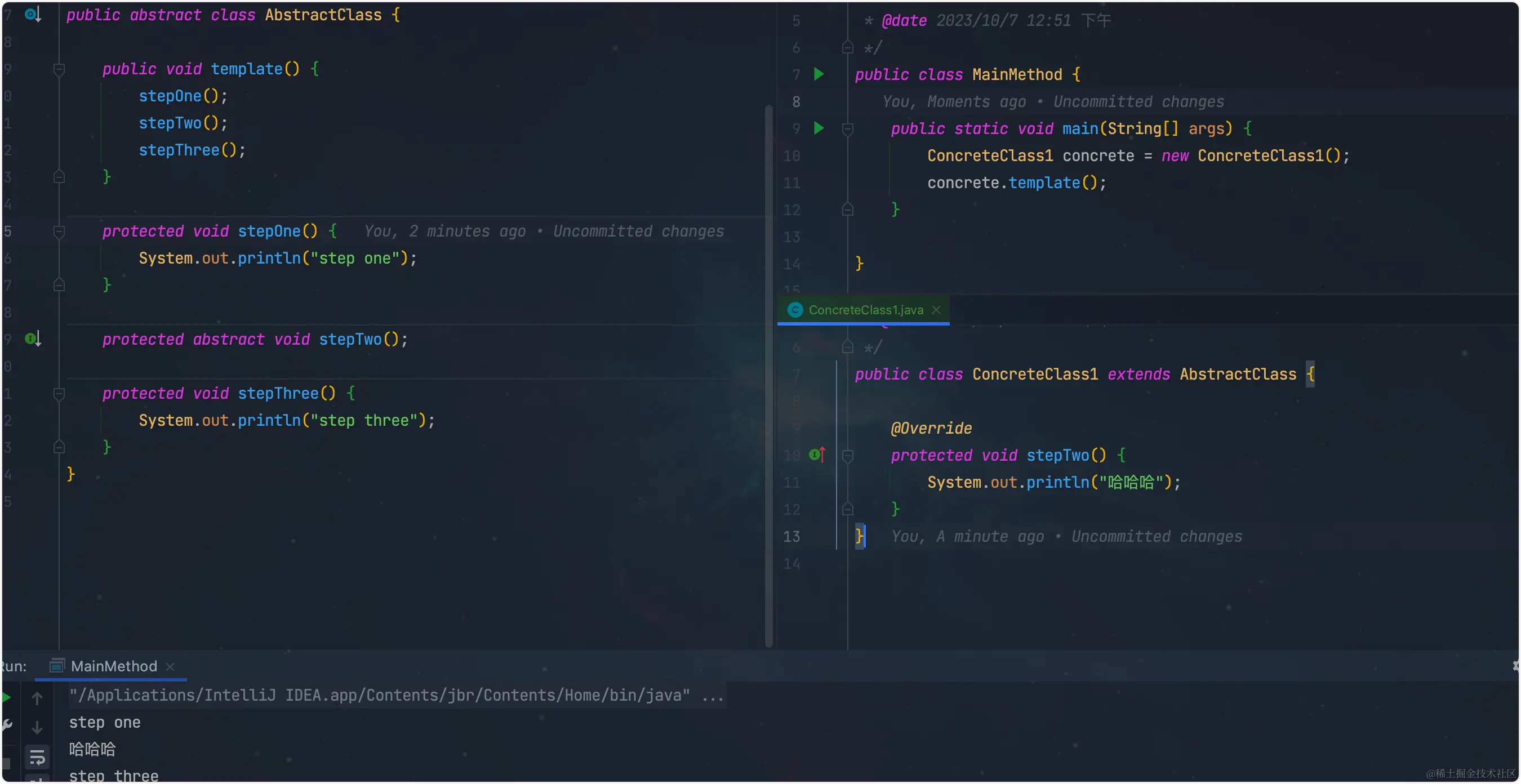Image resolution: width=1521 pixels, height=784 pixels.
Task: Toggle soft-wrap in the console output
Action: [37, 757]
